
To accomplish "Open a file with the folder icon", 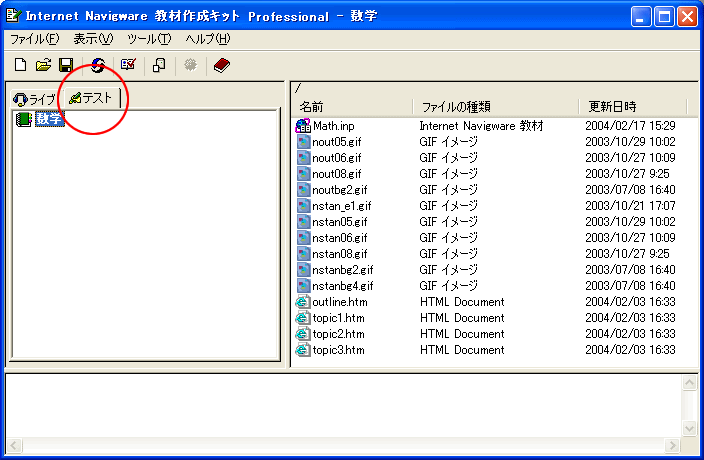I will [x=44, y=66].
